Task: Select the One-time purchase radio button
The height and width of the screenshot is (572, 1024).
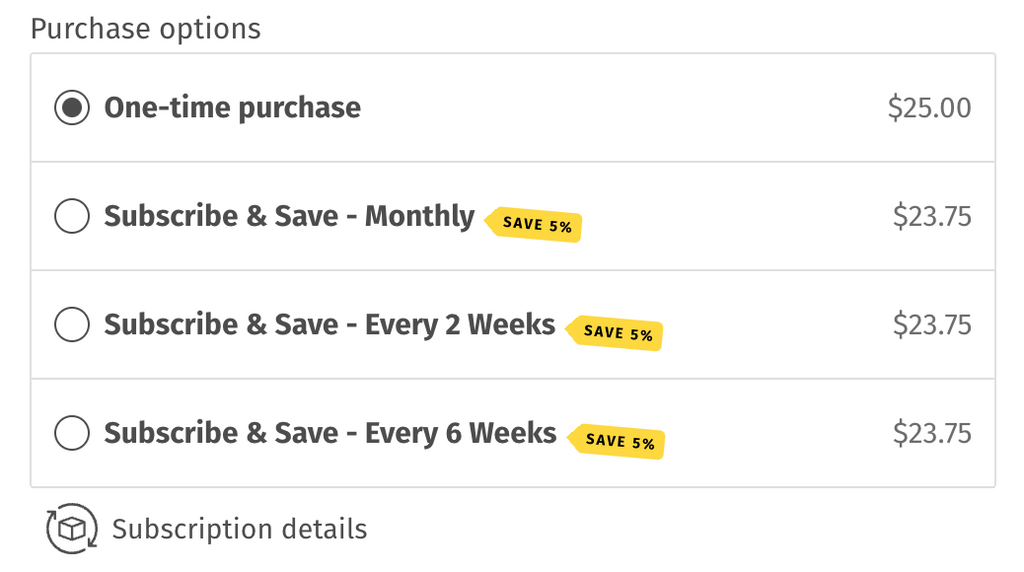Action: point(72,108)
